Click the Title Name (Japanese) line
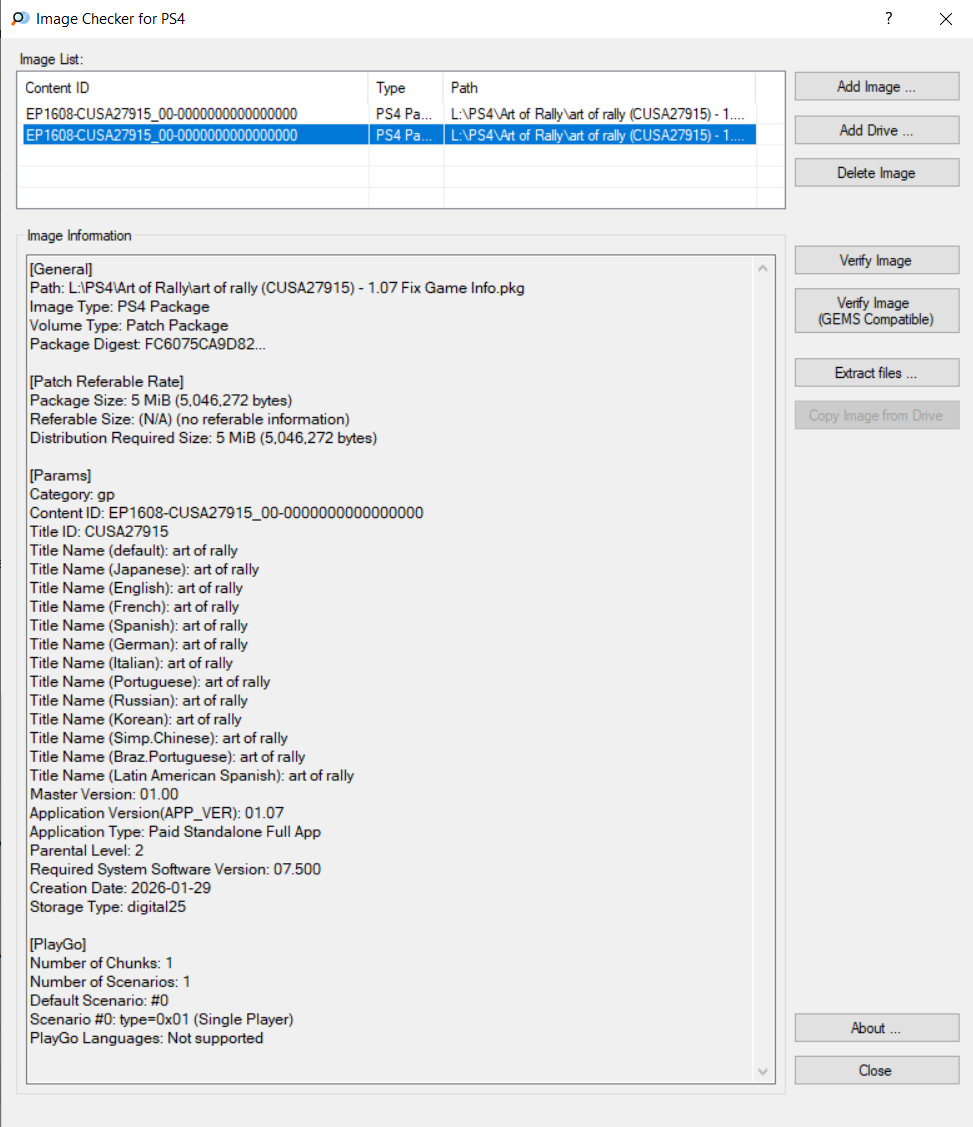This screenshot has width=973, height=1127. 144,569
